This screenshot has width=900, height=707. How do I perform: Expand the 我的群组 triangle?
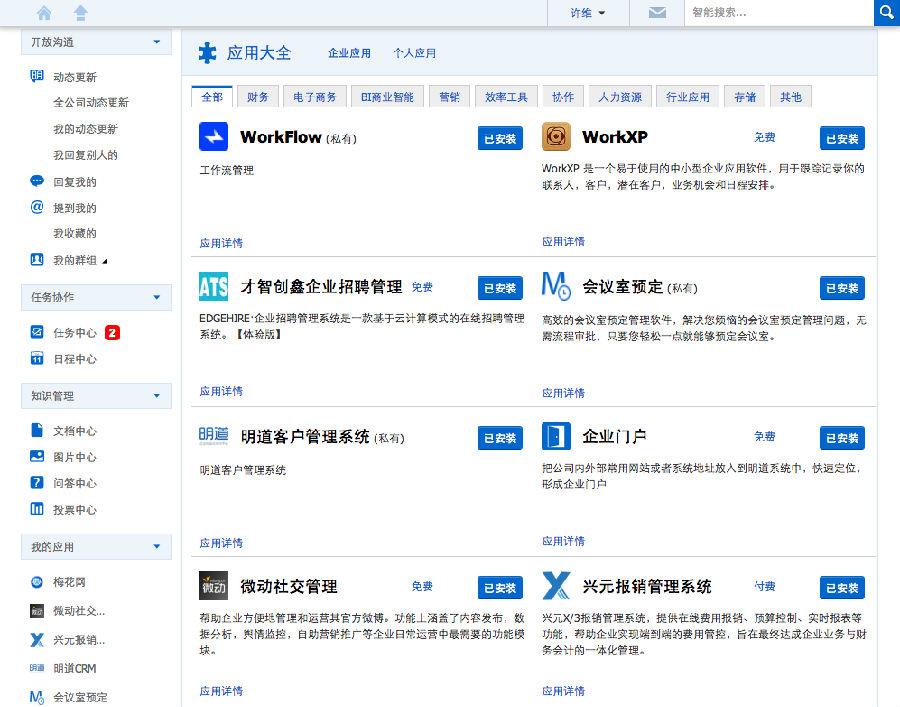click(105, 261)
